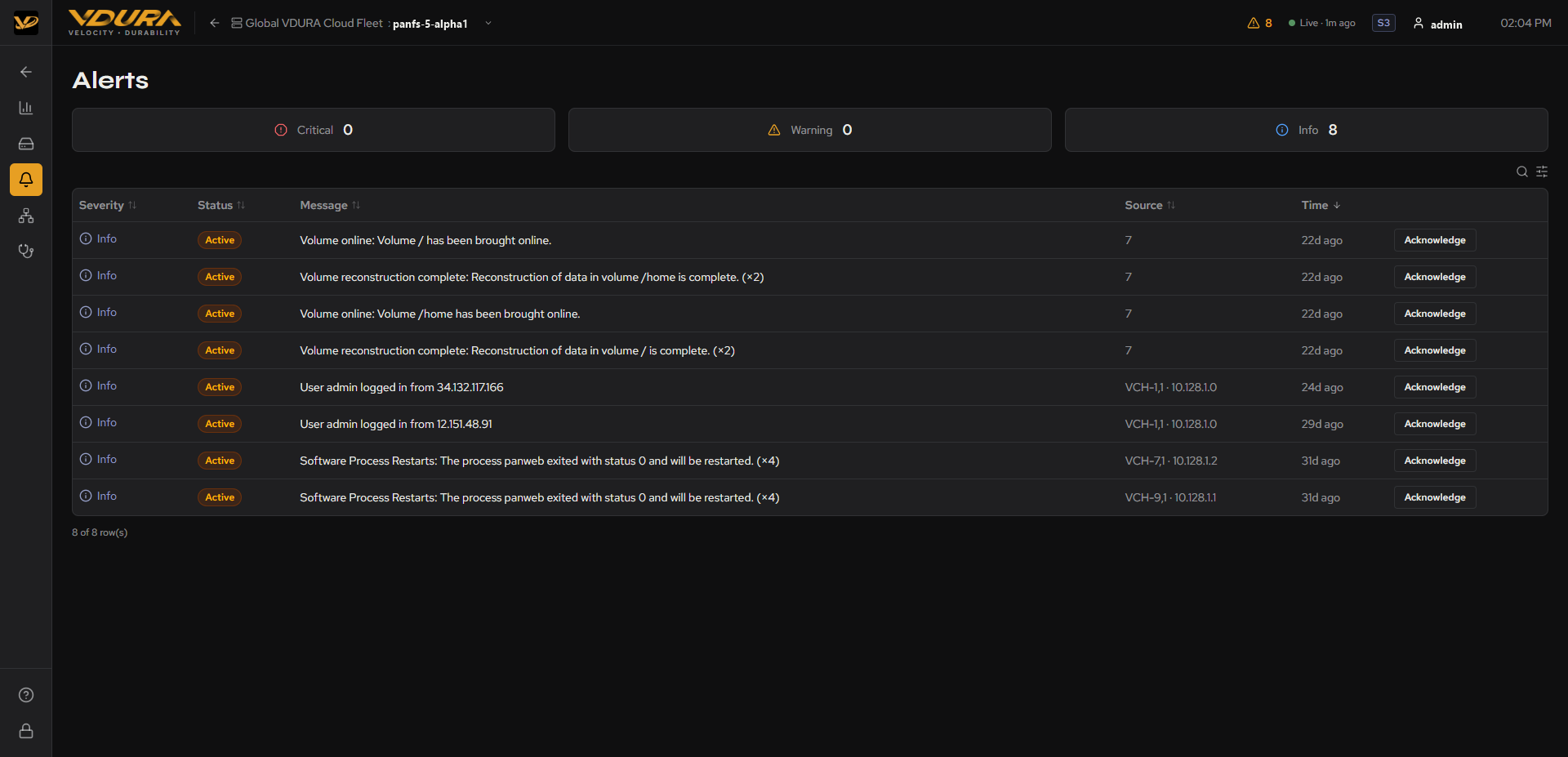Acknowledge the VCH-9,1 panweb restart alert
Viewport: 1568px width, 757px height.
(x=1435, y=497)
